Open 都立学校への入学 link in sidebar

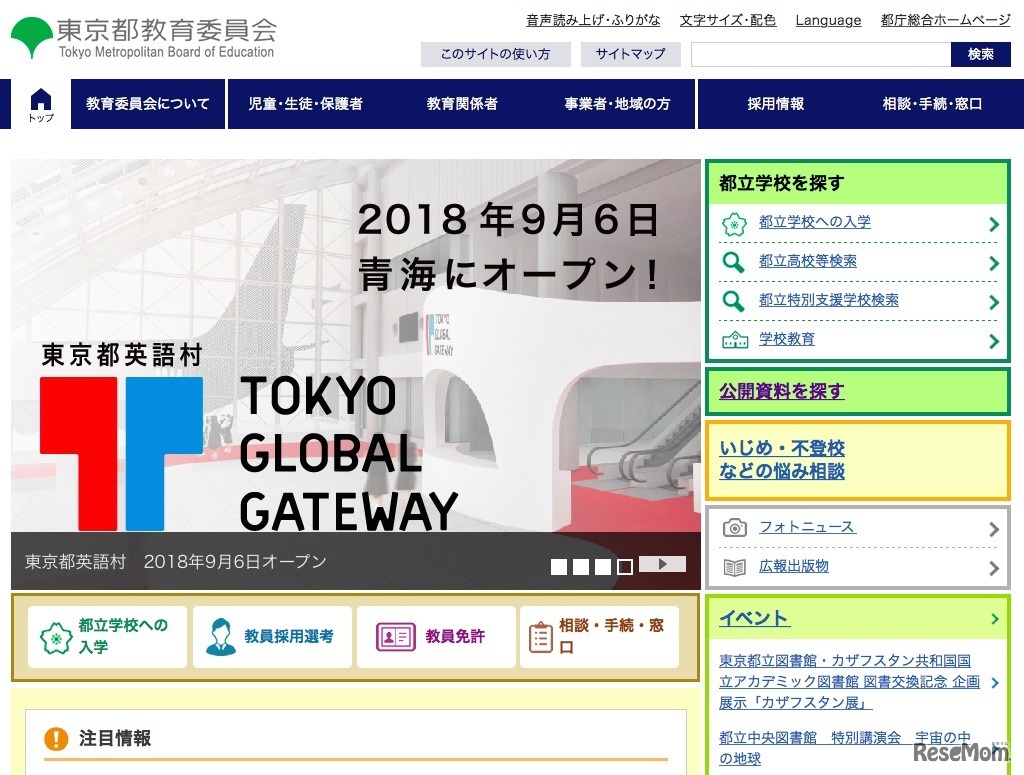[814, 222]
